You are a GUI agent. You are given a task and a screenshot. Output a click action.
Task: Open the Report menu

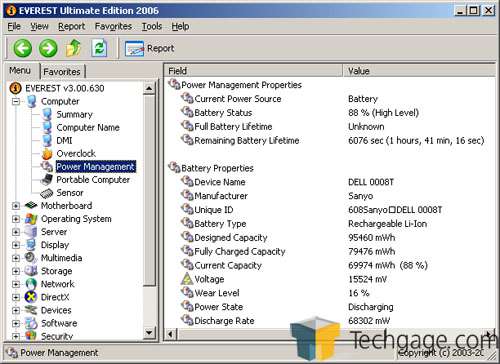click(x=72, y=26)
